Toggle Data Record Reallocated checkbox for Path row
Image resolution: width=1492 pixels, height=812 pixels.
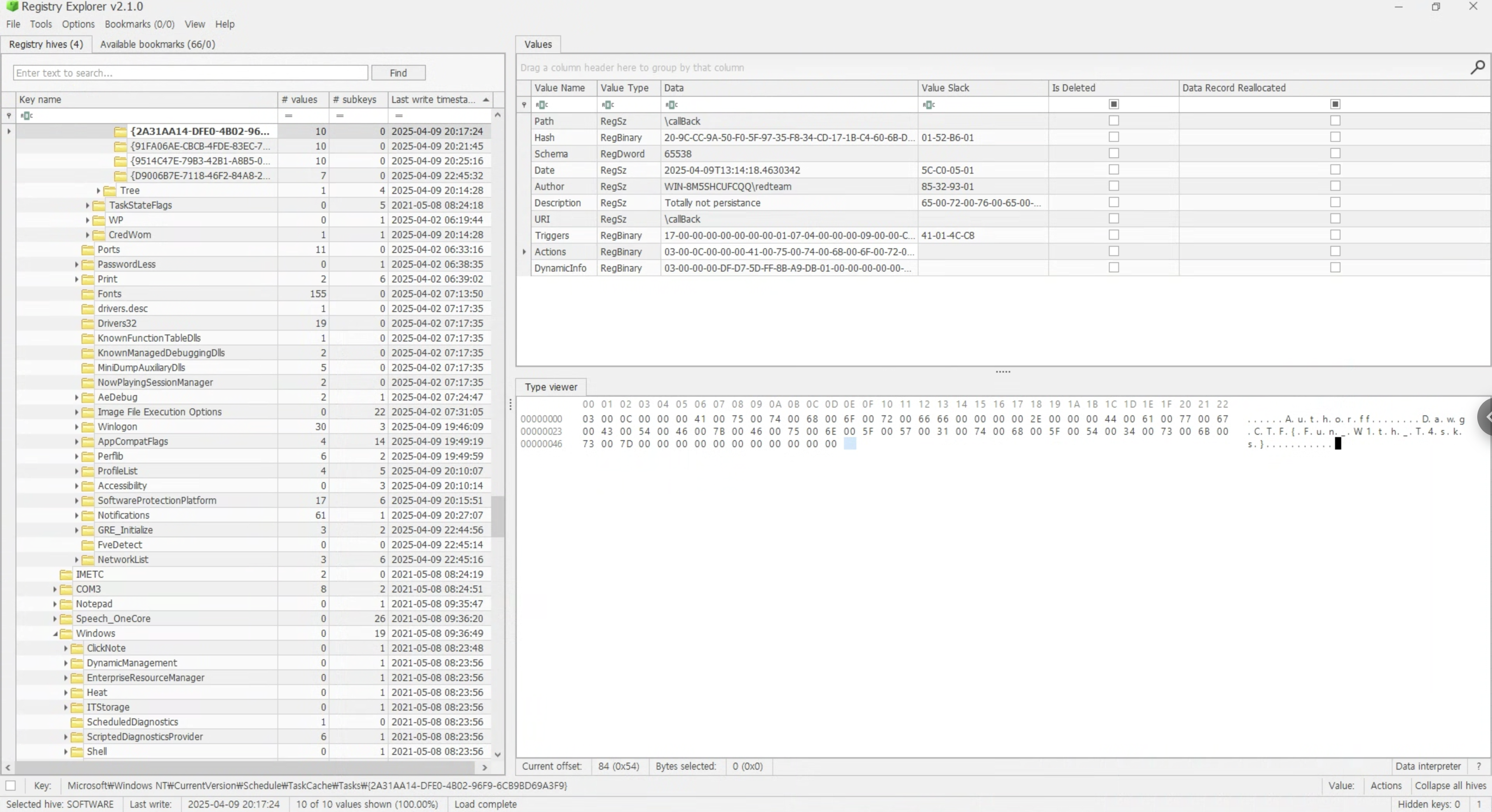point(1335,120)
